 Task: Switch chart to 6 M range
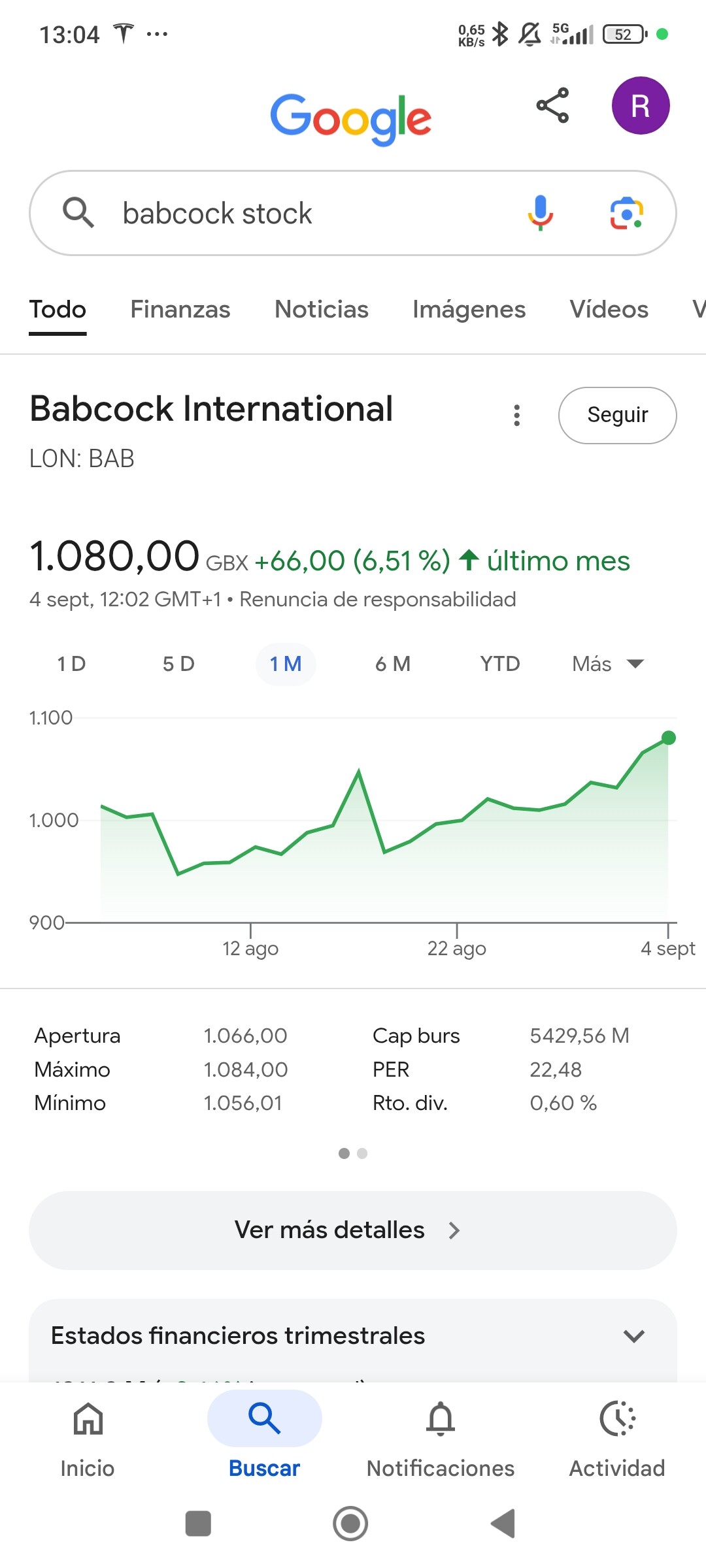(392, 664)
